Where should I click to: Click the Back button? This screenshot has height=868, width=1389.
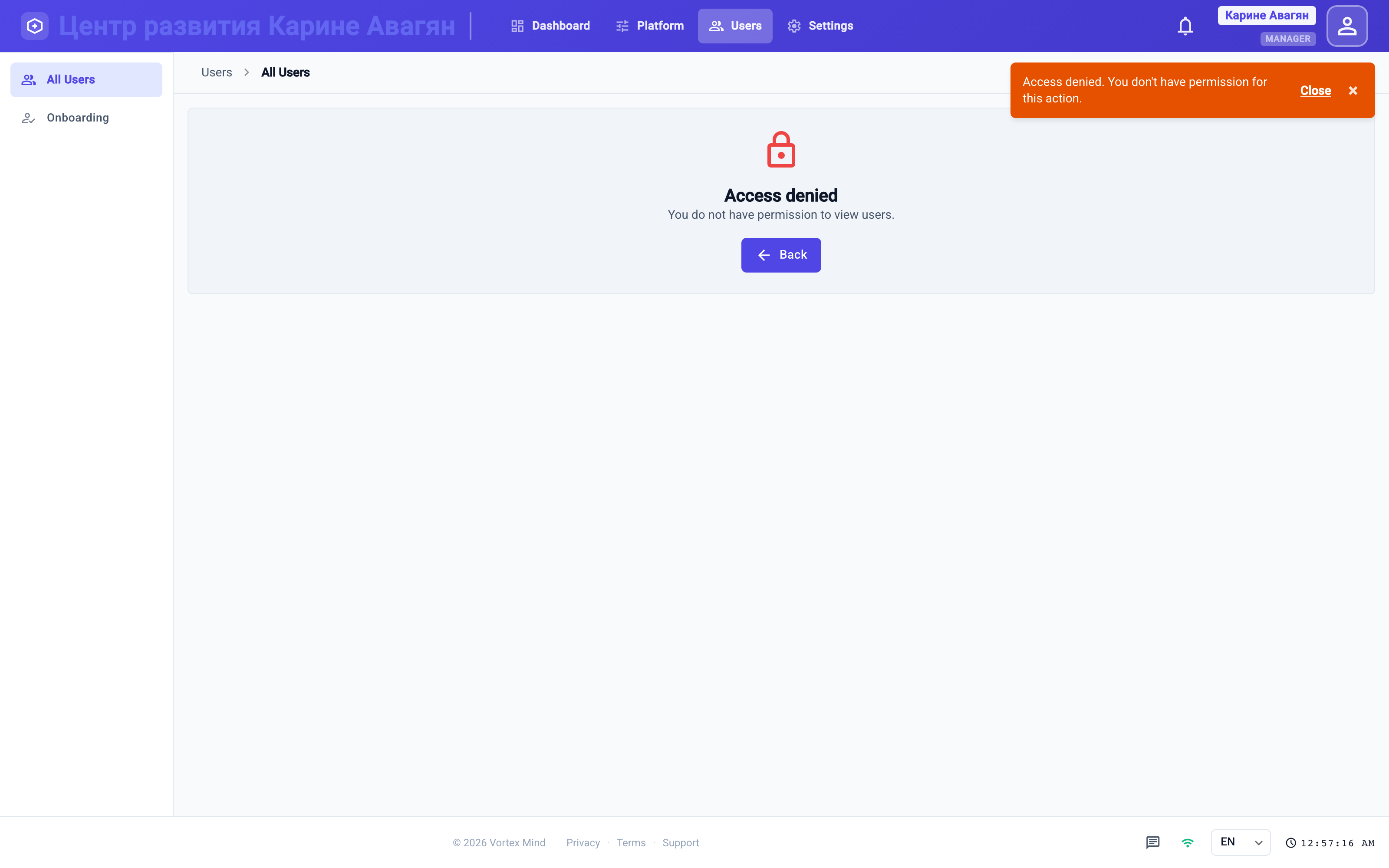(780, 255)
